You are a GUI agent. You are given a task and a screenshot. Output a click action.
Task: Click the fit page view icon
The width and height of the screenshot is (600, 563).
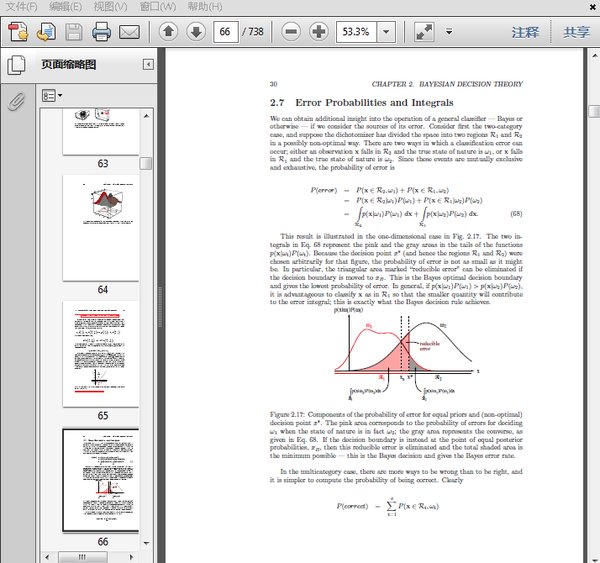click(426, 32)
